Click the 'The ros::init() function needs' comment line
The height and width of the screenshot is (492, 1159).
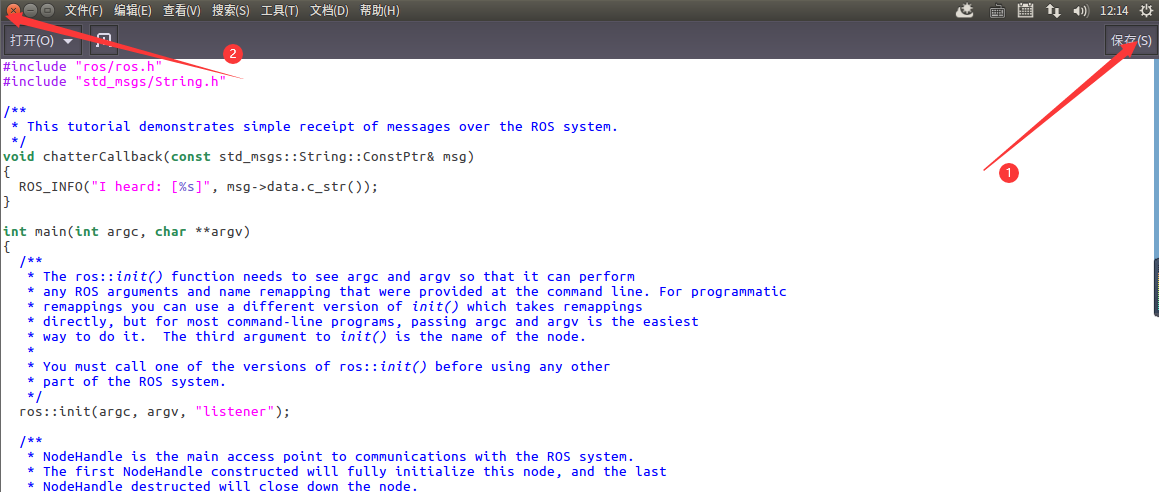tap(331, 277)
